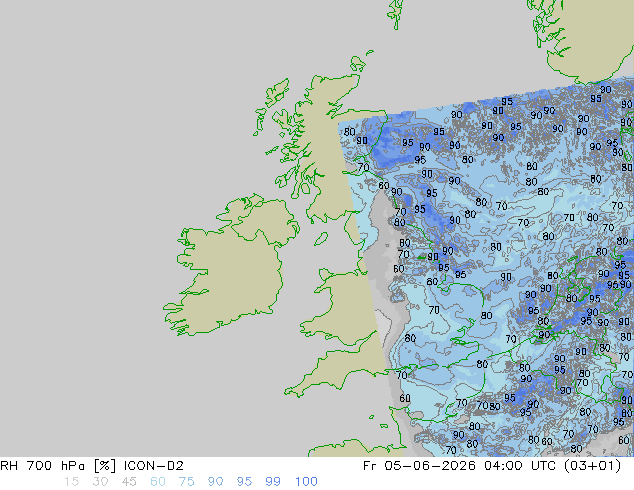Select the legend value 99

point(273,482)
